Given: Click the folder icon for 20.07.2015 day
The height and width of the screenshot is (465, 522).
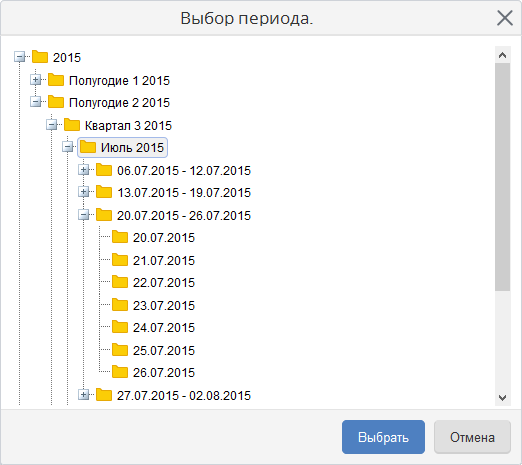Looking at the screenshot, I should [120, 237].
